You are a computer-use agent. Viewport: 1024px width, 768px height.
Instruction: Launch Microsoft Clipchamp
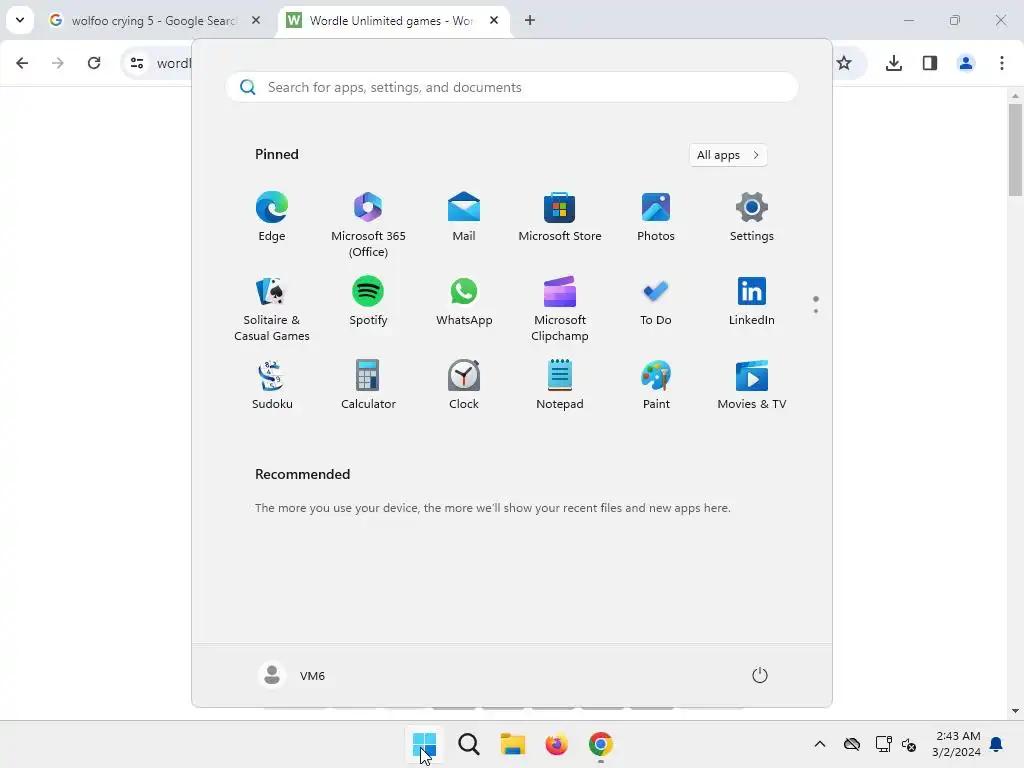click(560, 309)
